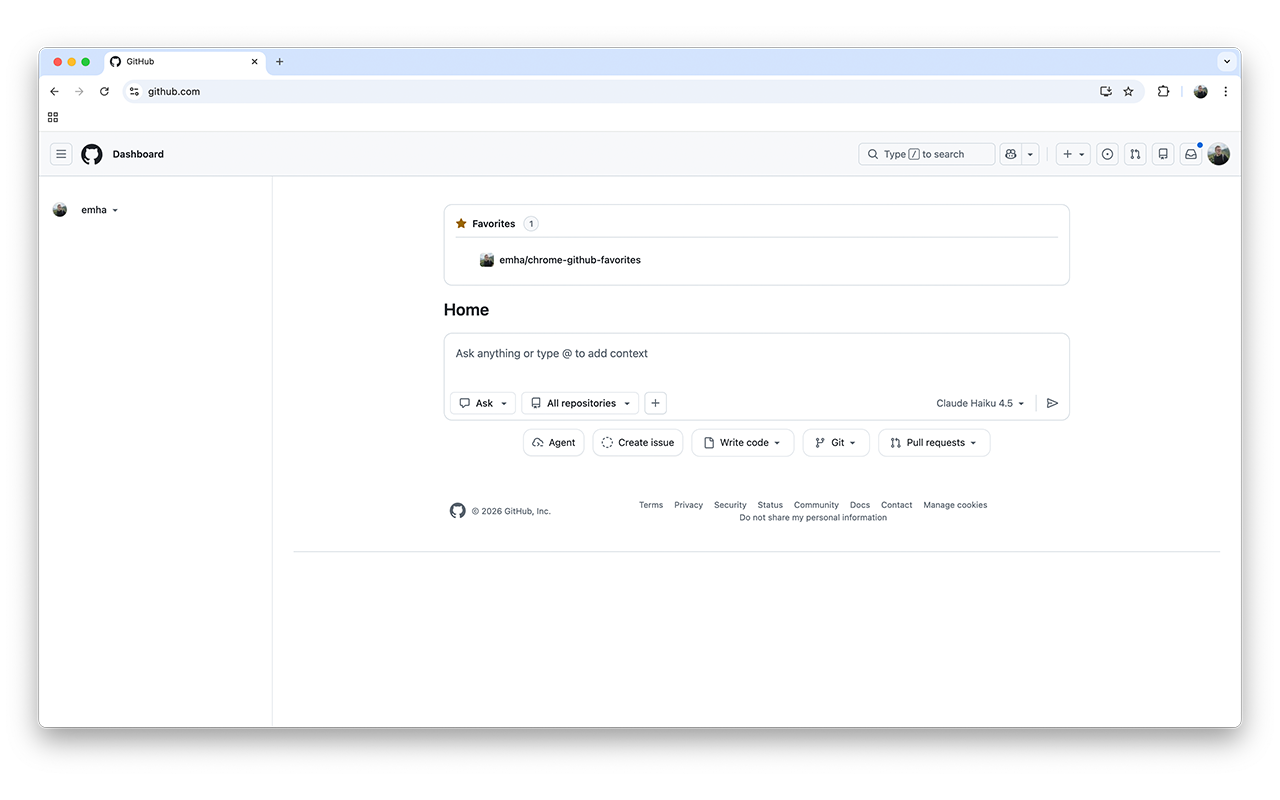Expand the Copilot dropdown arrow
The width and height of the screenshot is (1280, 800).
1030,154
